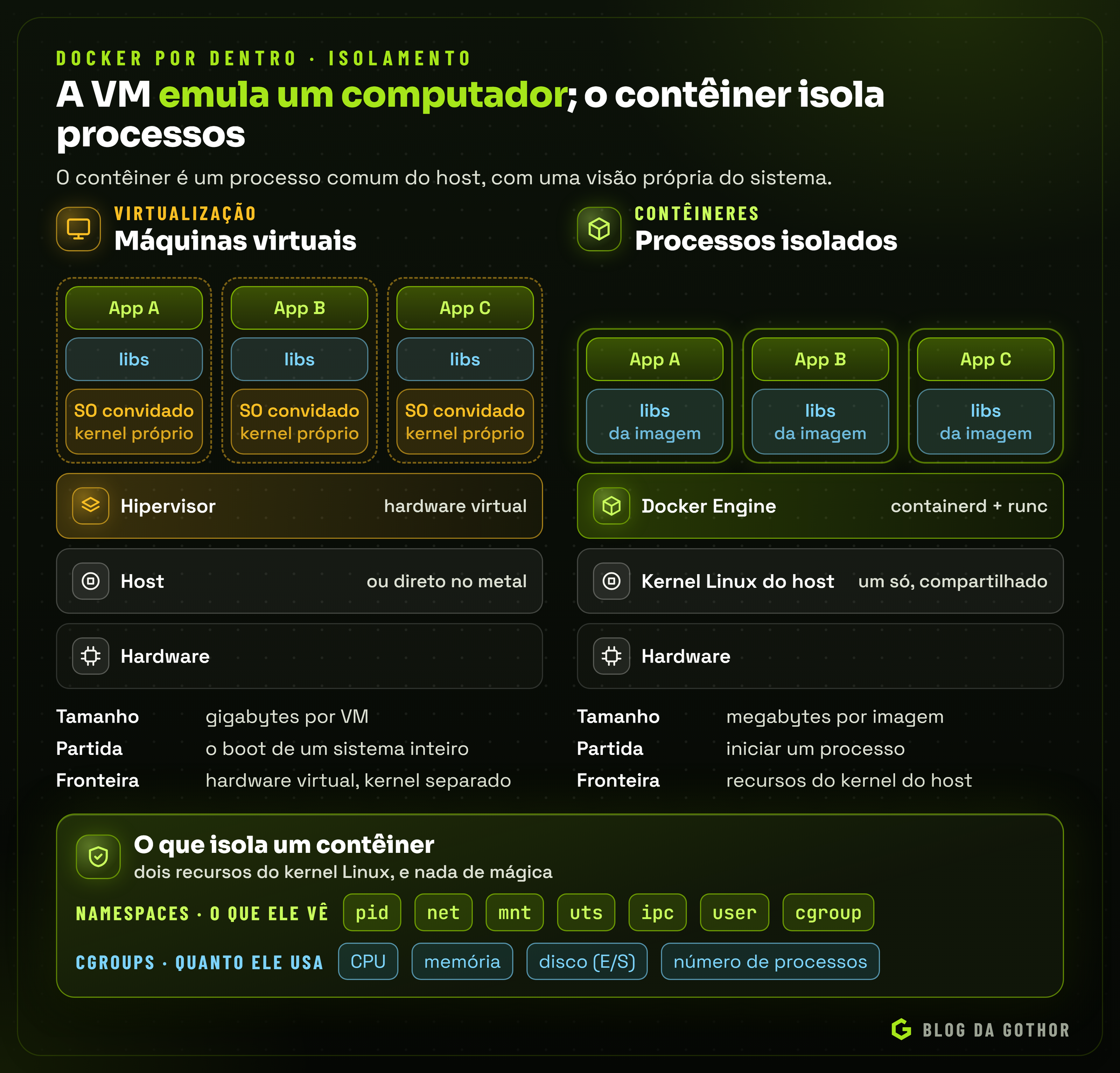Click the chip icon in the left Hardware row
The height and width of the screenshot is (1073, 1120).
point(91,656)
